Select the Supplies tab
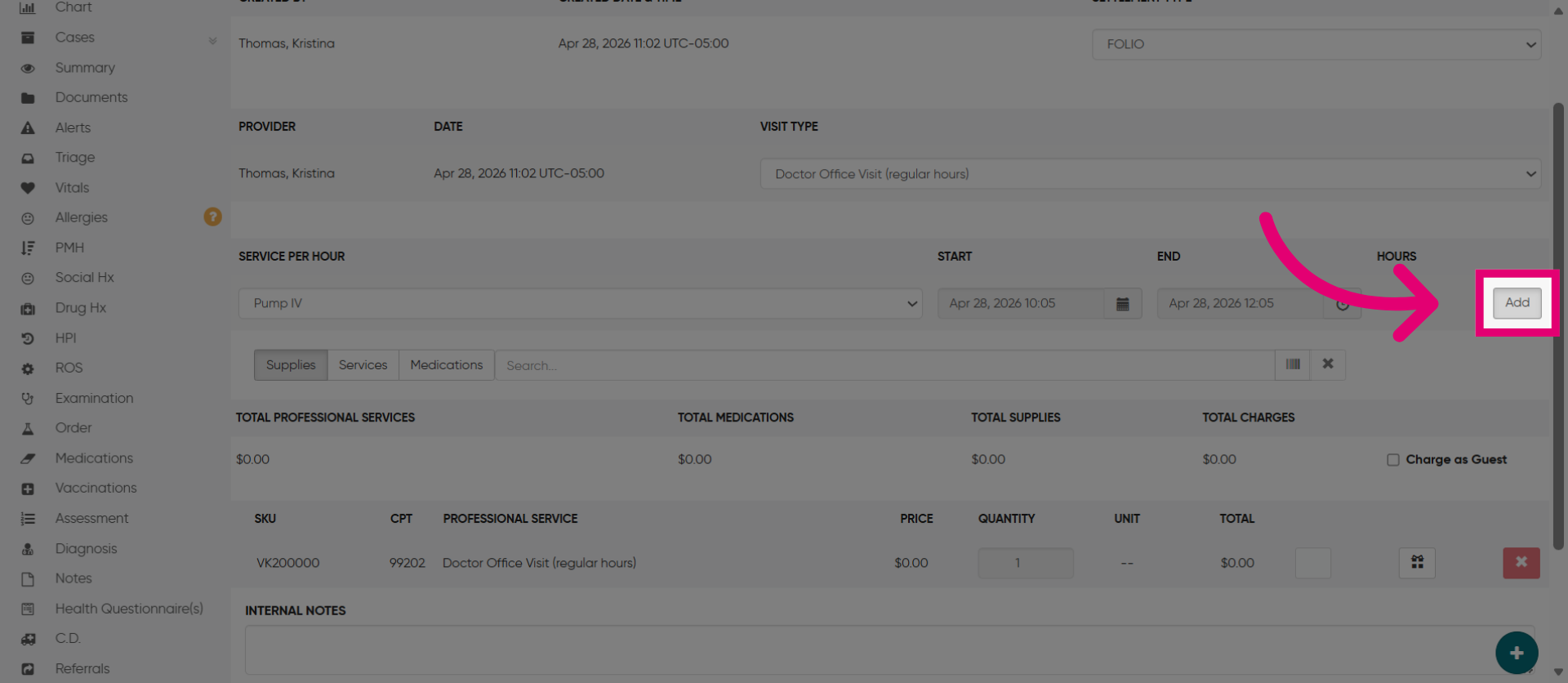This screenshot has width=1568, height=683. 291,365
